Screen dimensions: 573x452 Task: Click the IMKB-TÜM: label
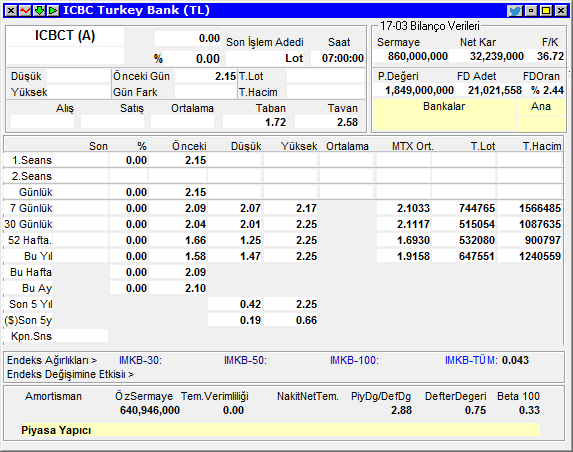(471, 360)
